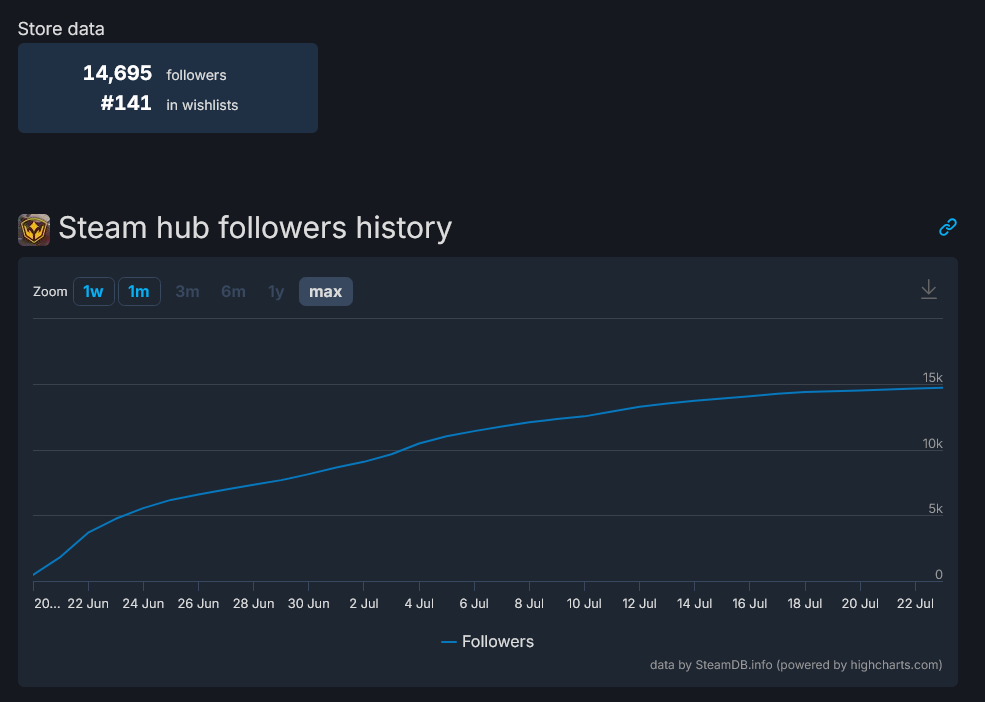Viewport: 985px width, 702px height.
Task: Click the 4 Jul axis label
Action: [x=419, y=604]
